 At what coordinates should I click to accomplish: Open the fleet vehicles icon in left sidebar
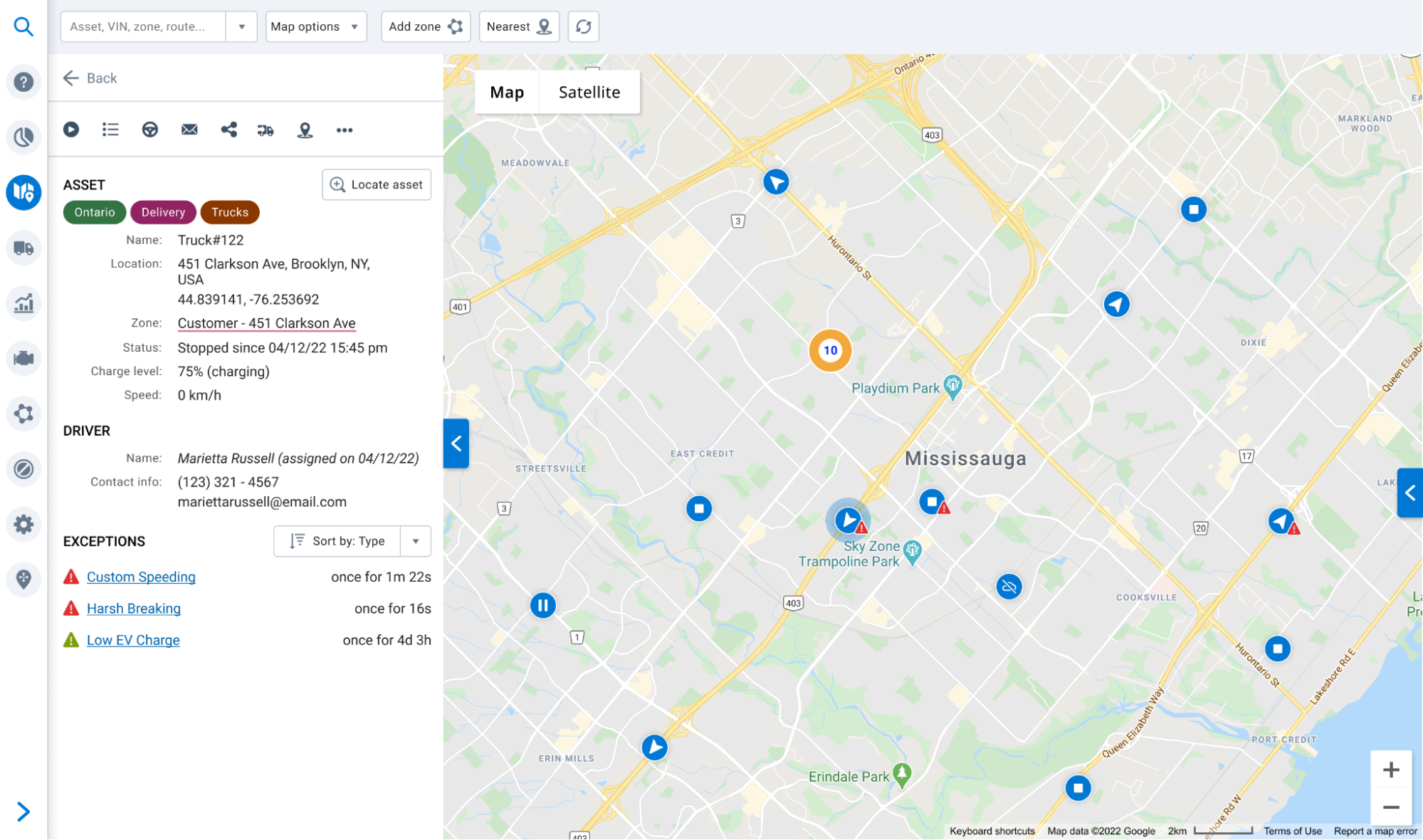click(23, 248)
